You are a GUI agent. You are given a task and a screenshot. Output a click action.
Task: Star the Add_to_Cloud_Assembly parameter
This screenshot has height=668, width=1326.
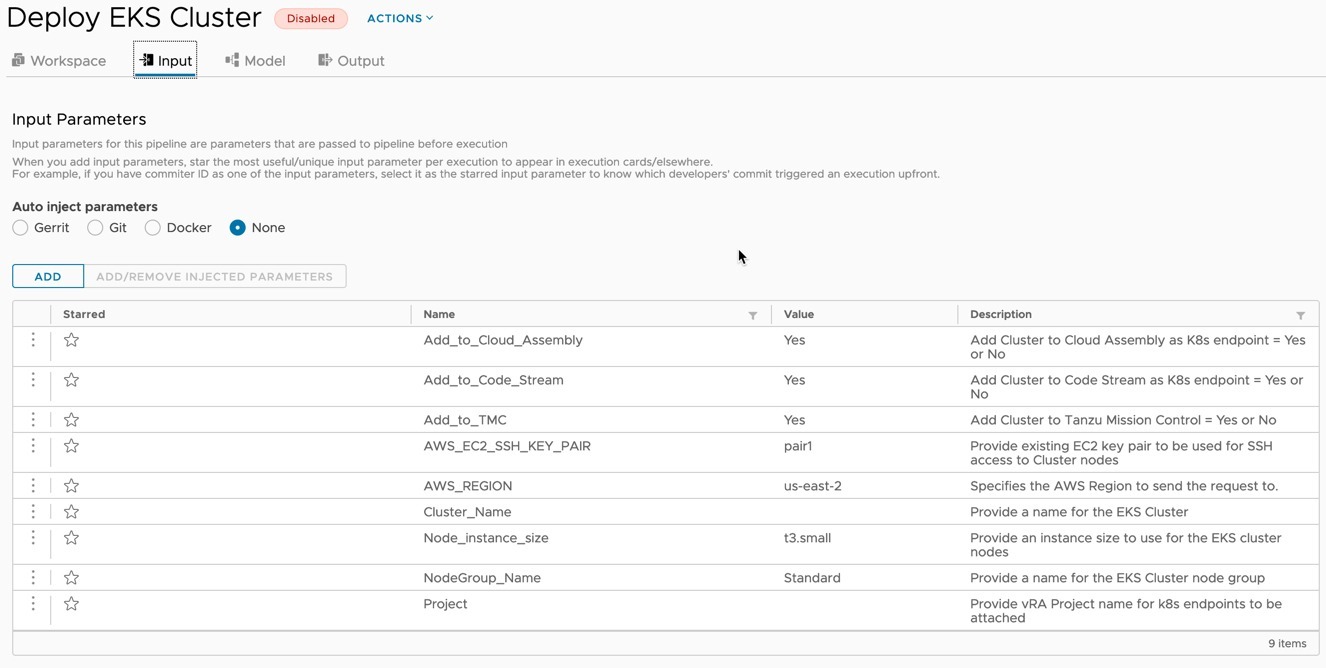(x=71, y=340)
